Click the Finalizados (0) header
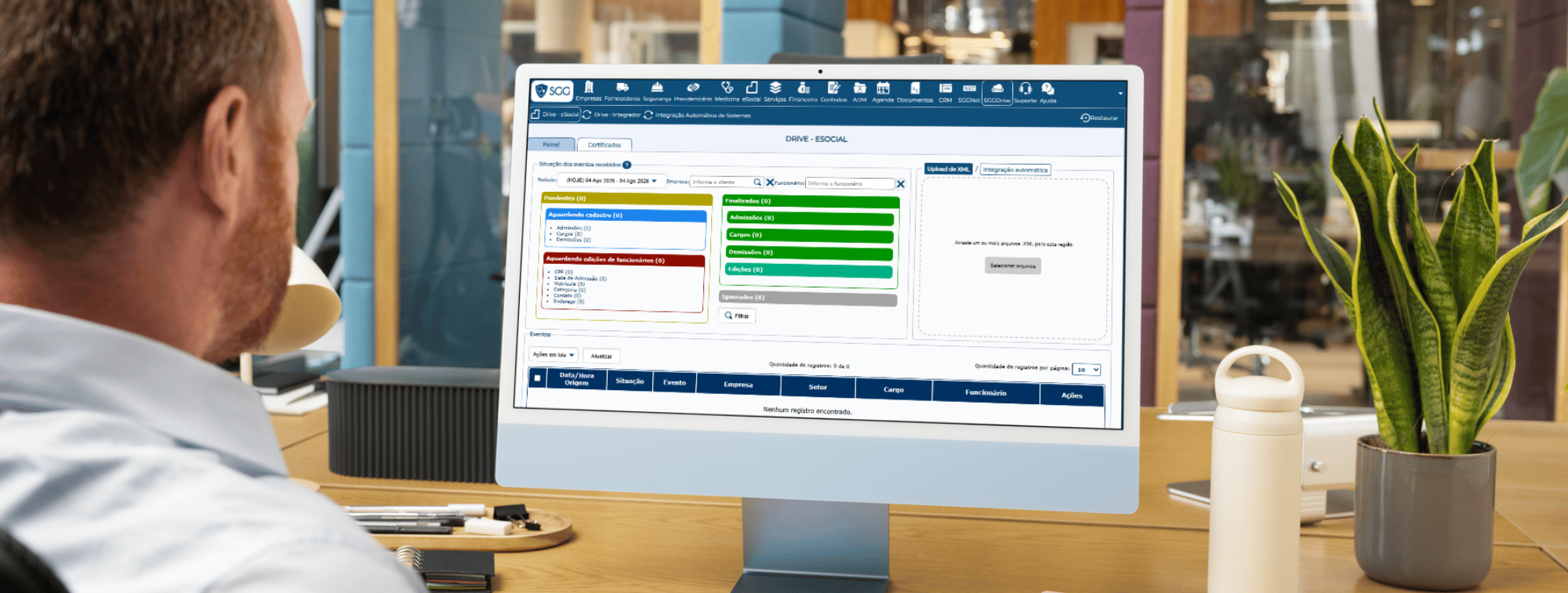 pos(811,201)
